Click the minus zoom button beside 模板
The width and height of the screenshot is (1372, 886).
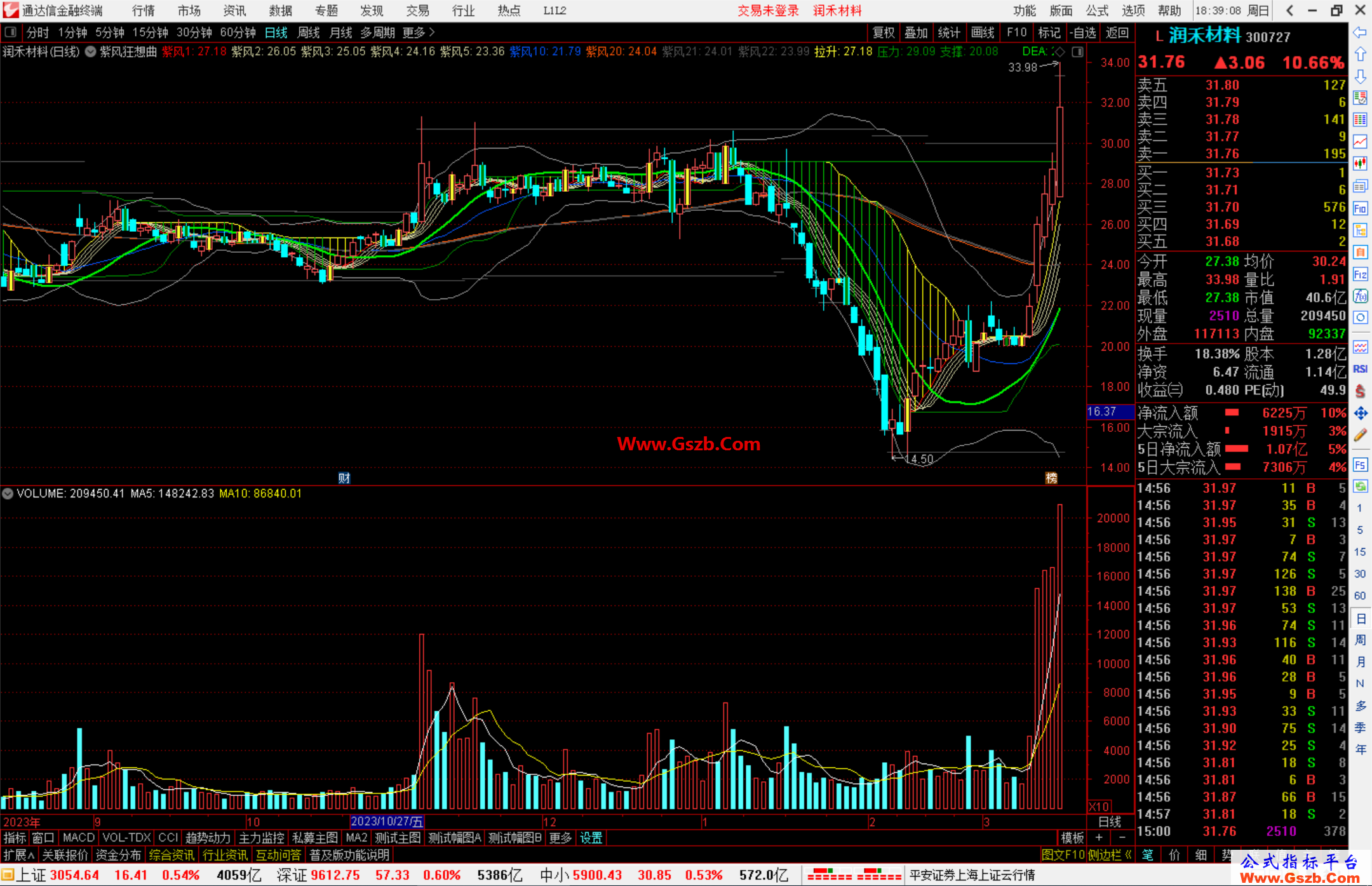point(1122,838)
